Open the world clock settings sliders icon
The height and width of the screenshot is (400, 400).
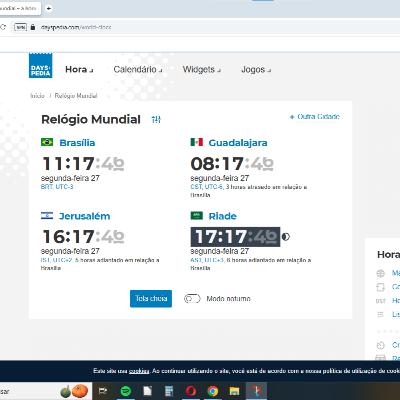click(x=156, y=119)
